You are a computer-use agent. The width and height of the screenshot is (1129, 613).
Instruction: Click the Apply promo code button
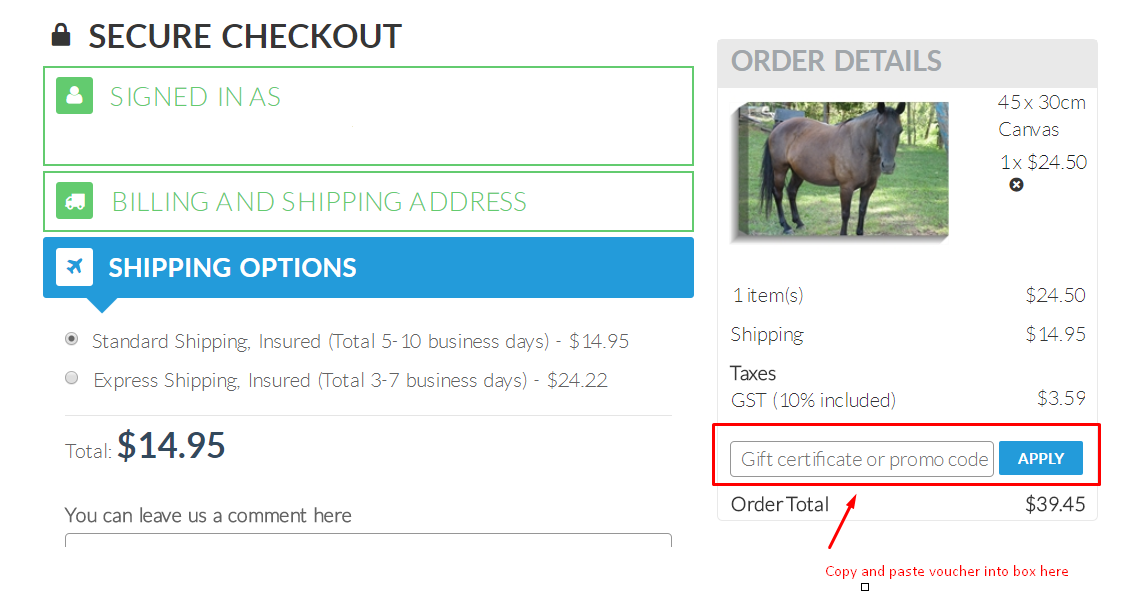point(1040,458)
